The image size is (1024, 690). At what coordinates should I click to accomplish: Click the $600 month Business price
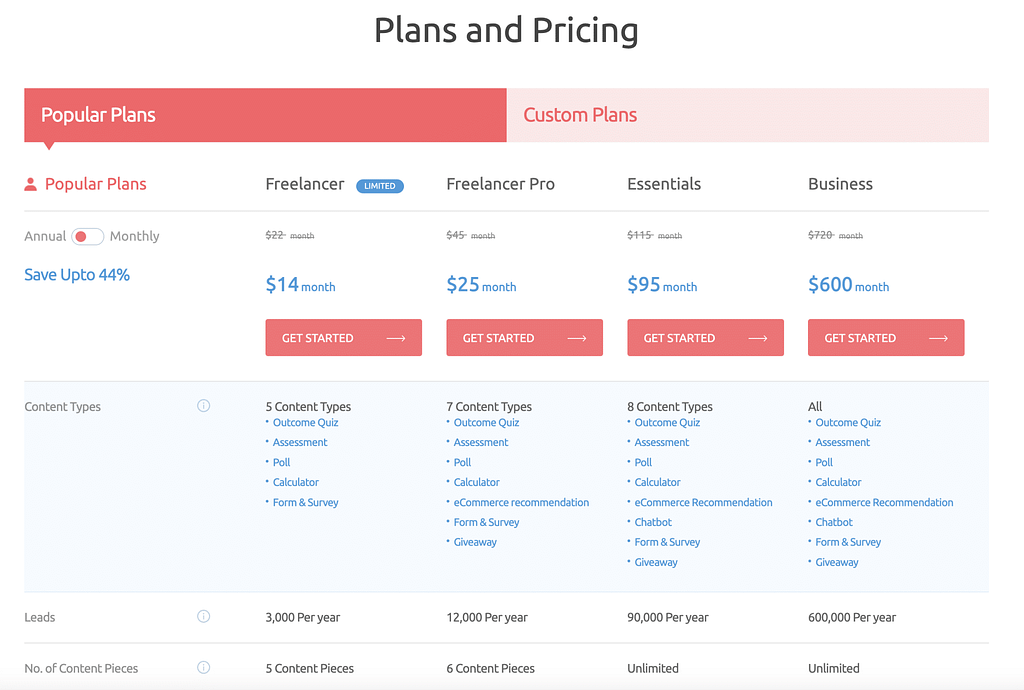[848, 285]
